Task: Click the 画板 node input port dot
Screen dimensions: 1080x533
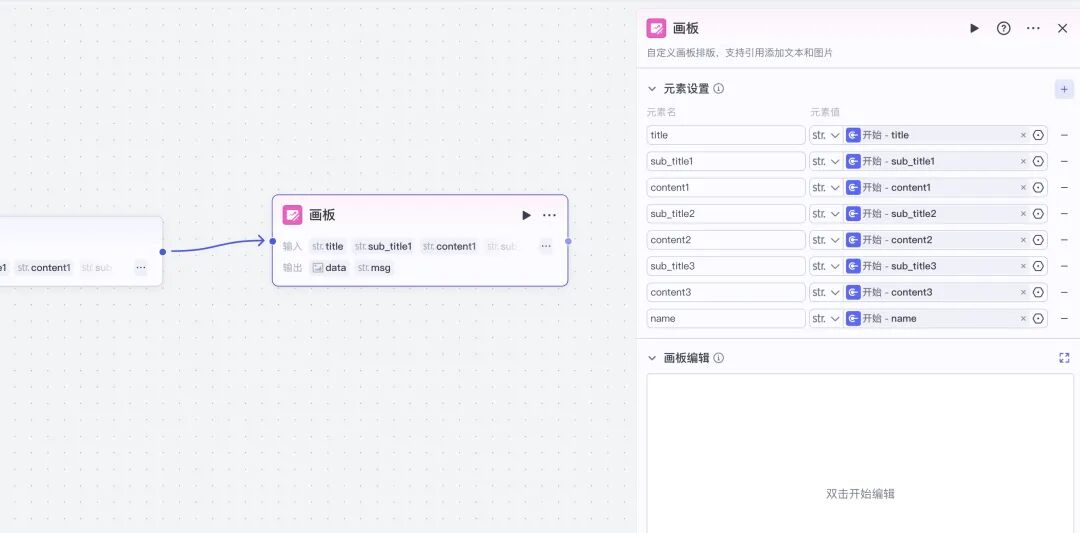Action: 273,241
